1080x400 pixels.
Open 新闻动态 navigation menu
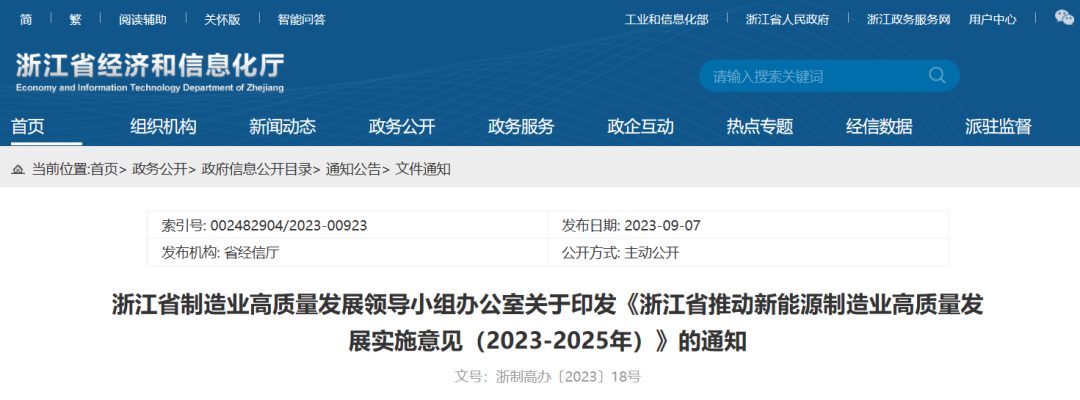coord(282,127)
